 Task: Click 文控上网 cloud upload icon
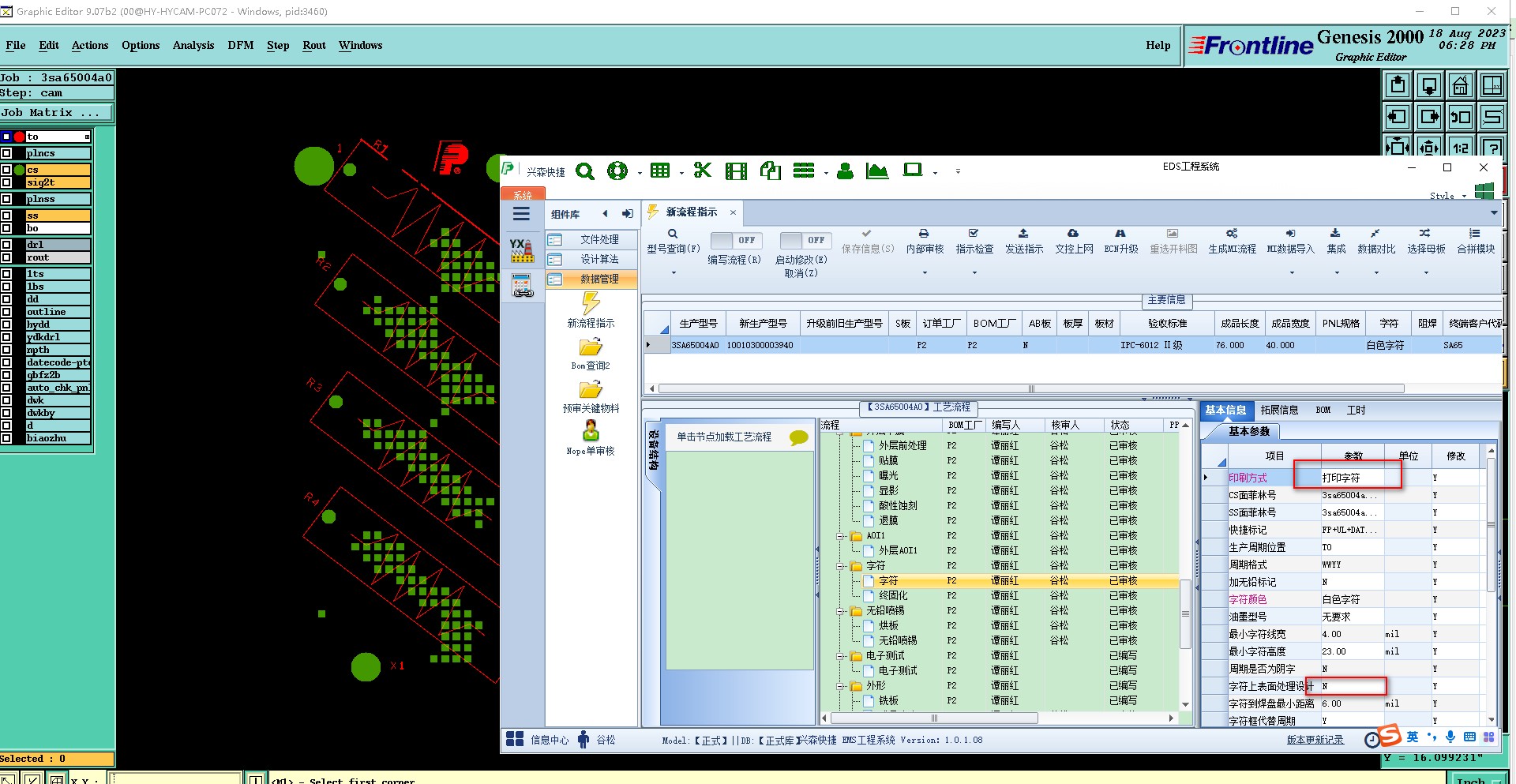point(1073,234)
